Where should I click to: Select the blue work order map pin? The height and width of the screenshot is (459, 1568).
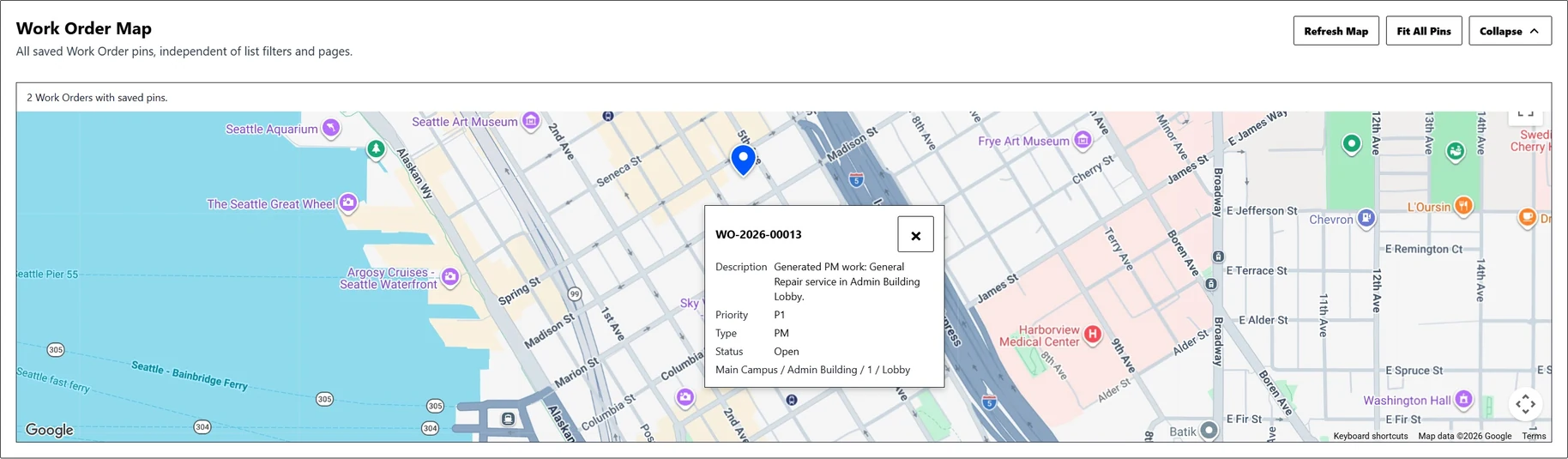(x=743, y=160)
